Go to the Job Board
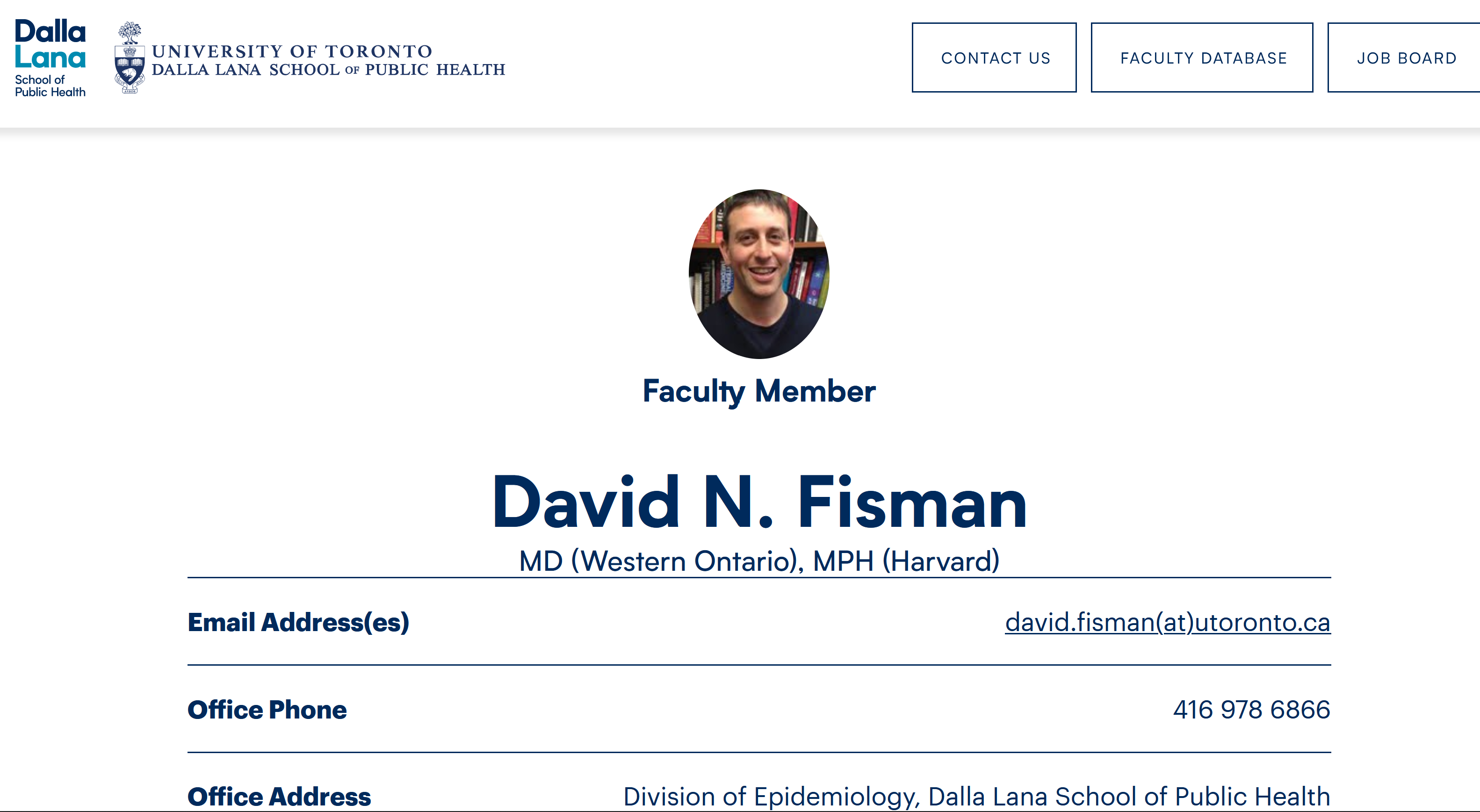Image resolution: width=1480 pixels, height=812 pixels. [x=1405, y=57]
